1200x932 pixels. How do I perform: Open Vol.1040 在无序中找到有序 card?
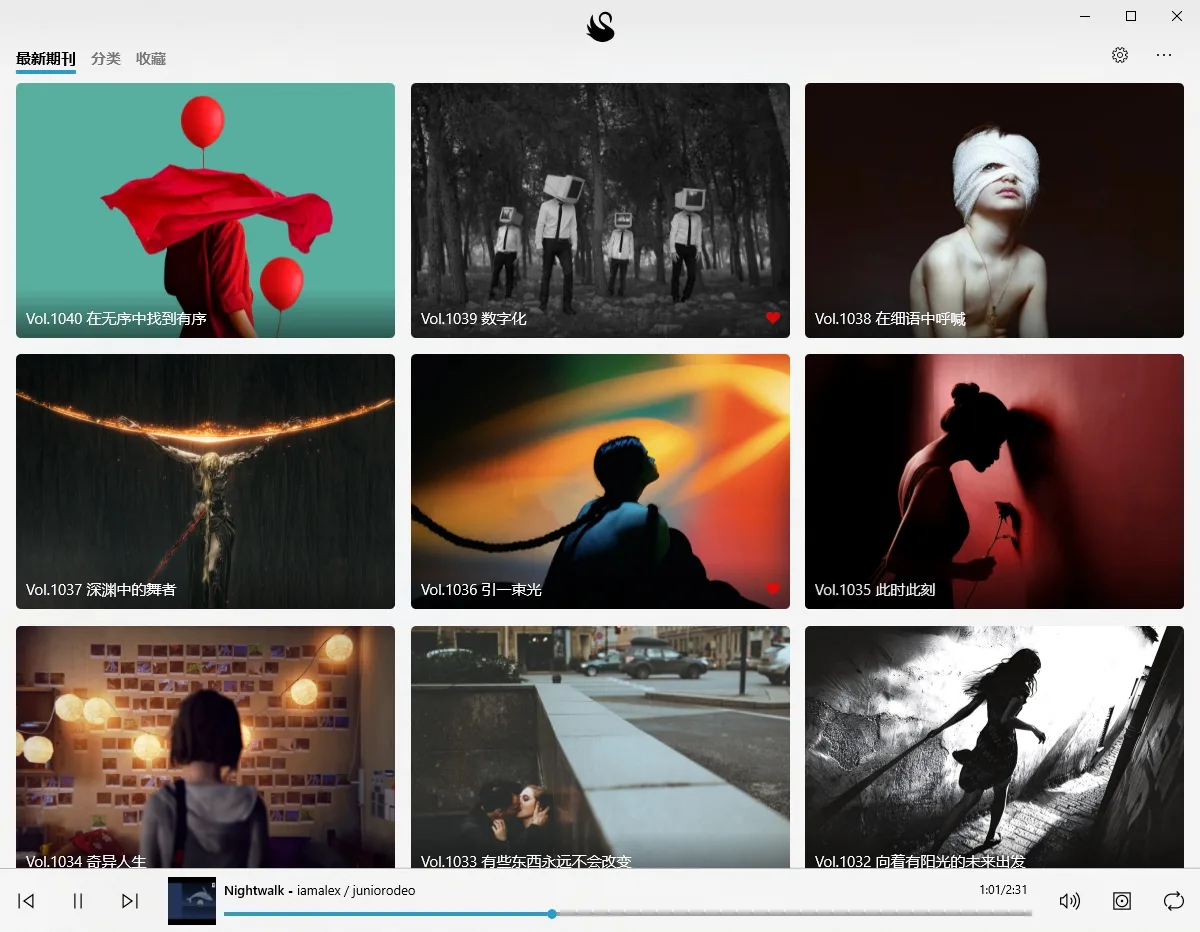pos(206,210)
